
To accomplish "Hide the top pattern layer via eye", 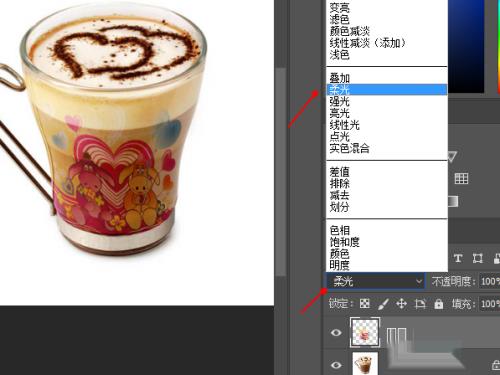I will pyautogui.click(x=336, y=332).
